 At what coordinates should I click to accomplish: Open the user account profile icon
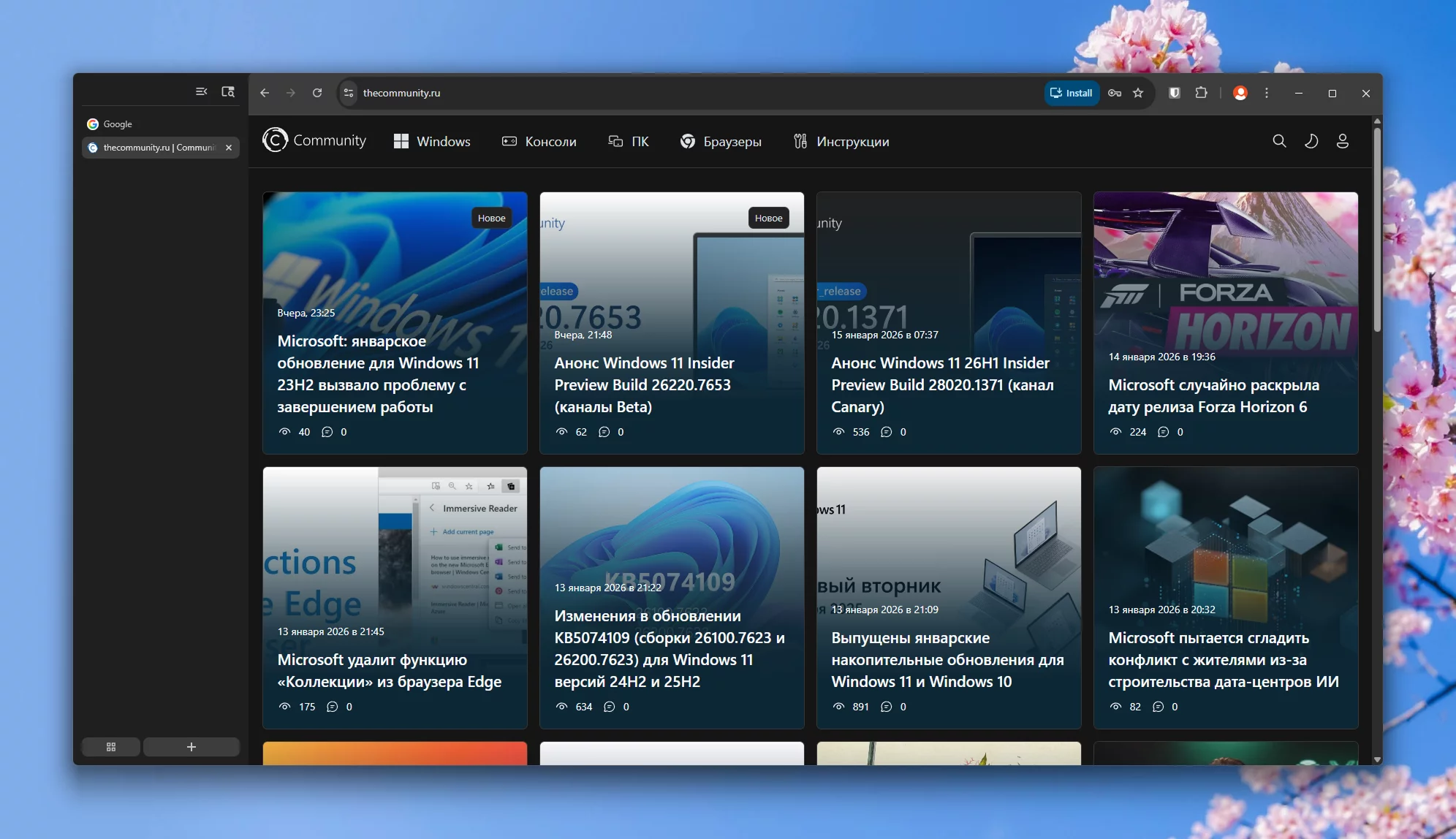(x=1343, y=141)
